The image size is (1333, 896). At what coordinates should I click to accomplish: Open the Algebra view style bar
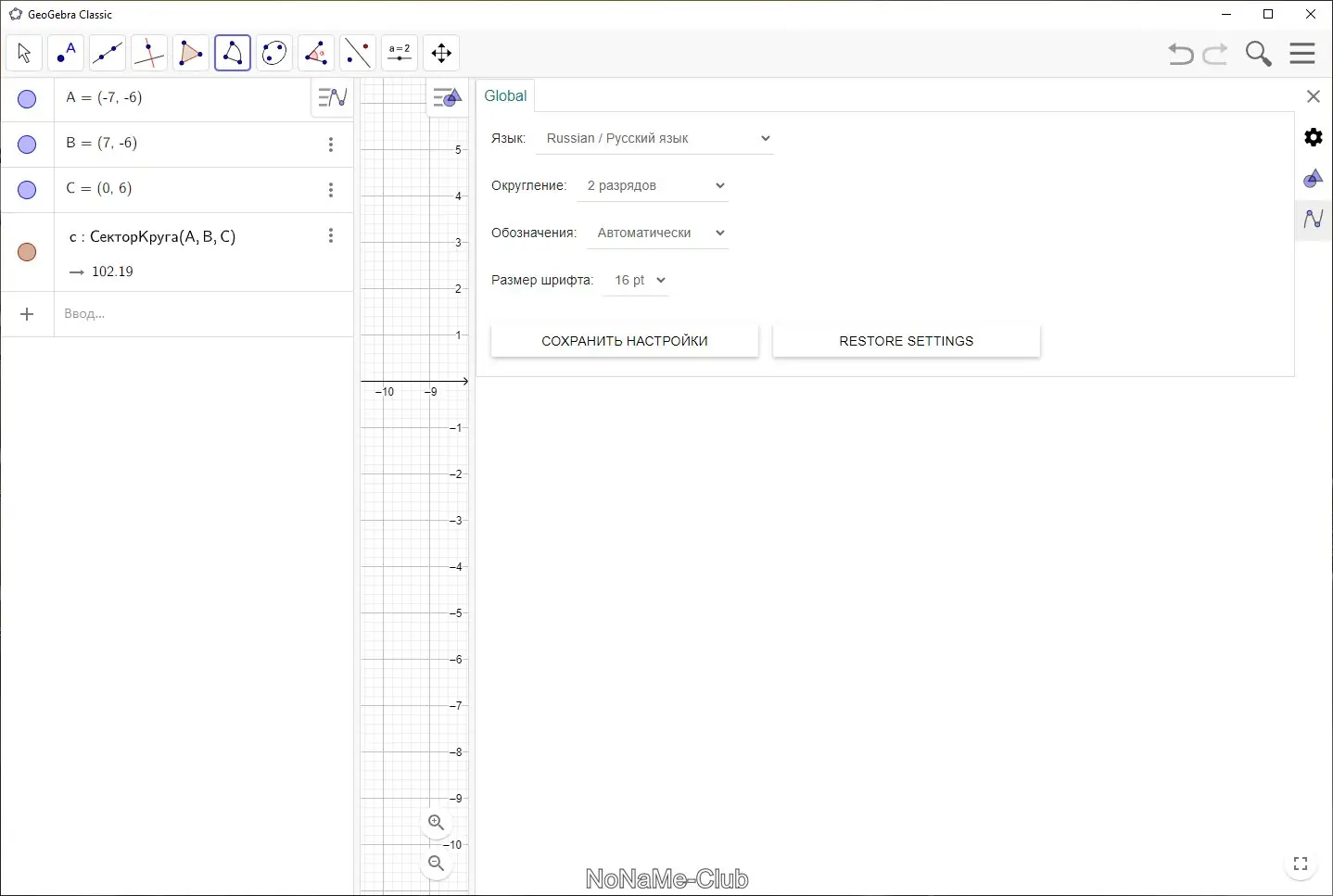(332, 97)
